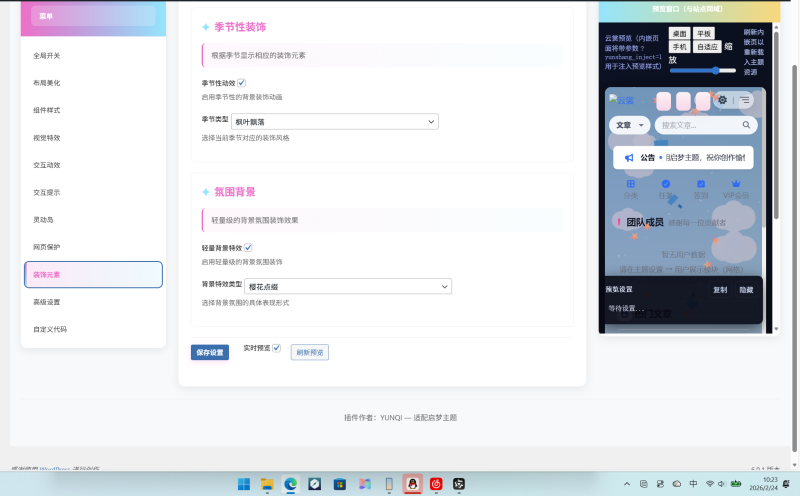
Task: Open the 分类 category icon
Action: click(x=631, y=184)
